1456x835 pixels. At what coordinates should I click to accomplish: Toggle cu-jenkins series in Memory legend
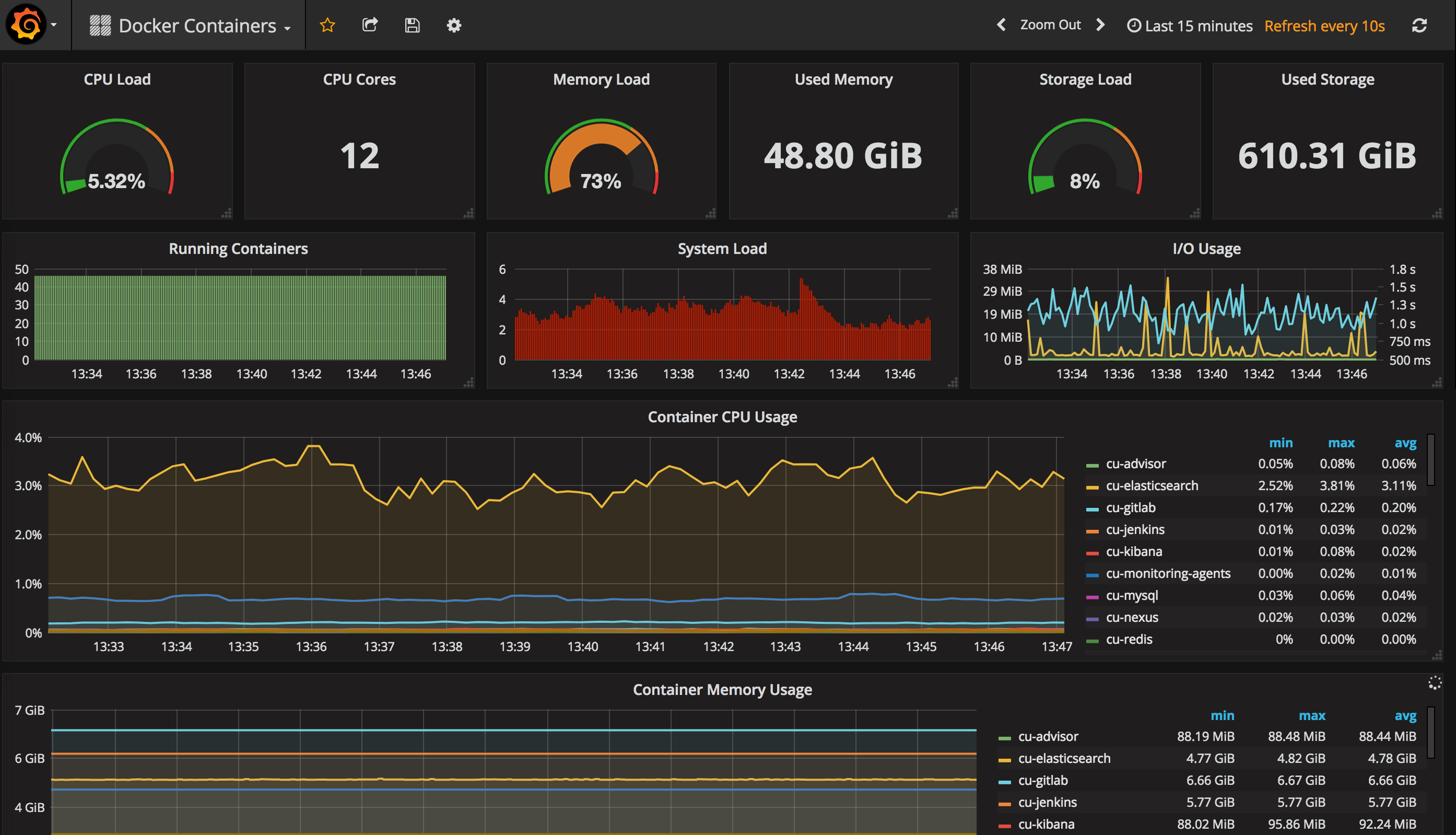1047,802
